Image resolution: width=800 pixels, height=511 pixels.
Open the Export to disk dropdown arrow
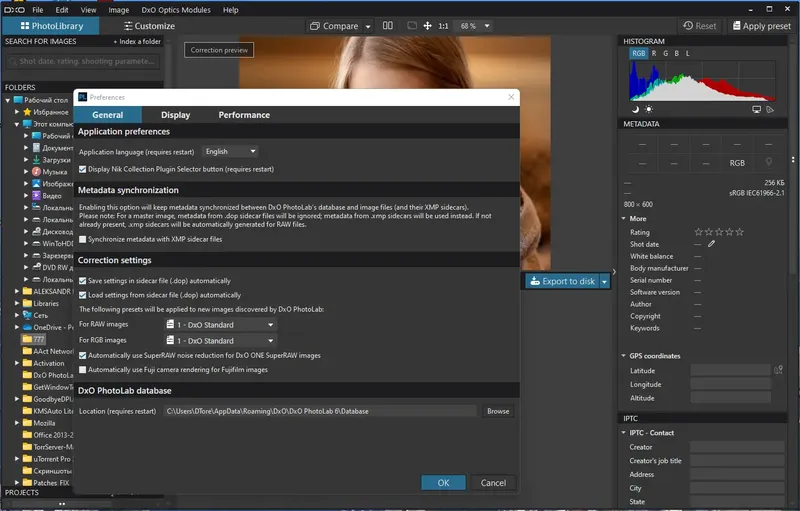[x=605, y=281]
